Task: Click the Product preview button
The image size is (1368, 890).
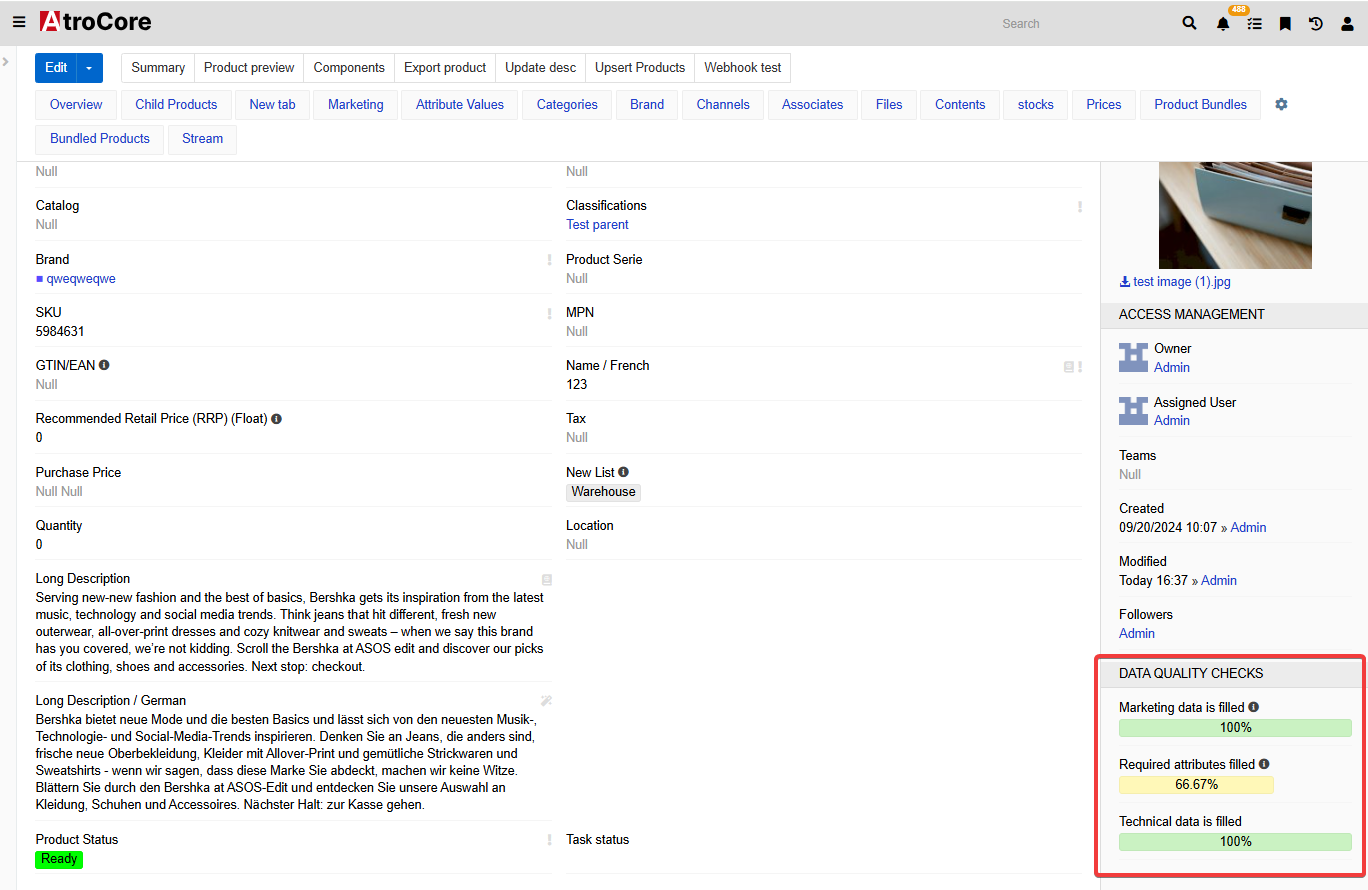Action: pyautogui.click(x=249, y=68)
